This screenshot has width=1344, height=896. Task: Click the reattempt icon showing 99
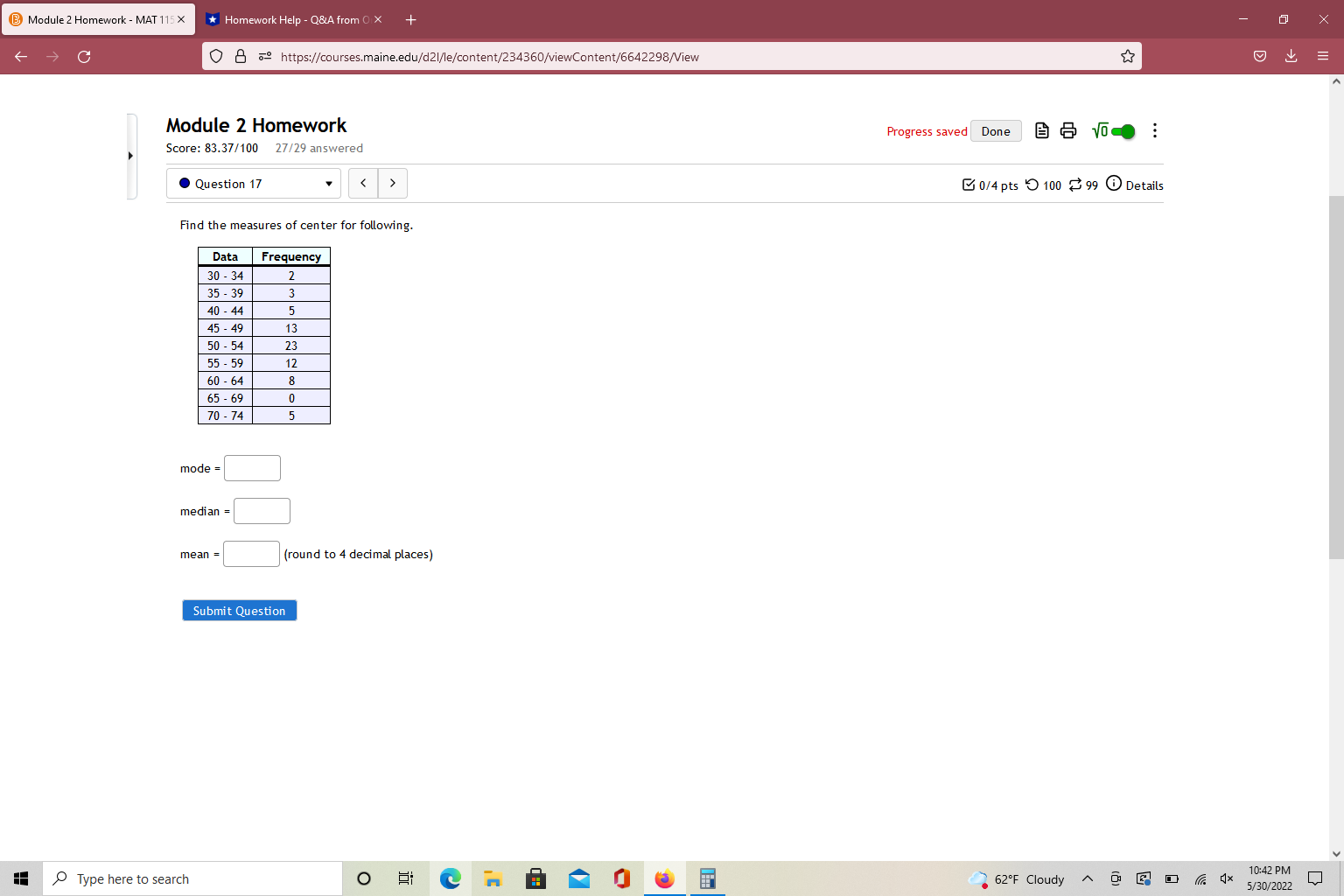[x=1074, y=185]
